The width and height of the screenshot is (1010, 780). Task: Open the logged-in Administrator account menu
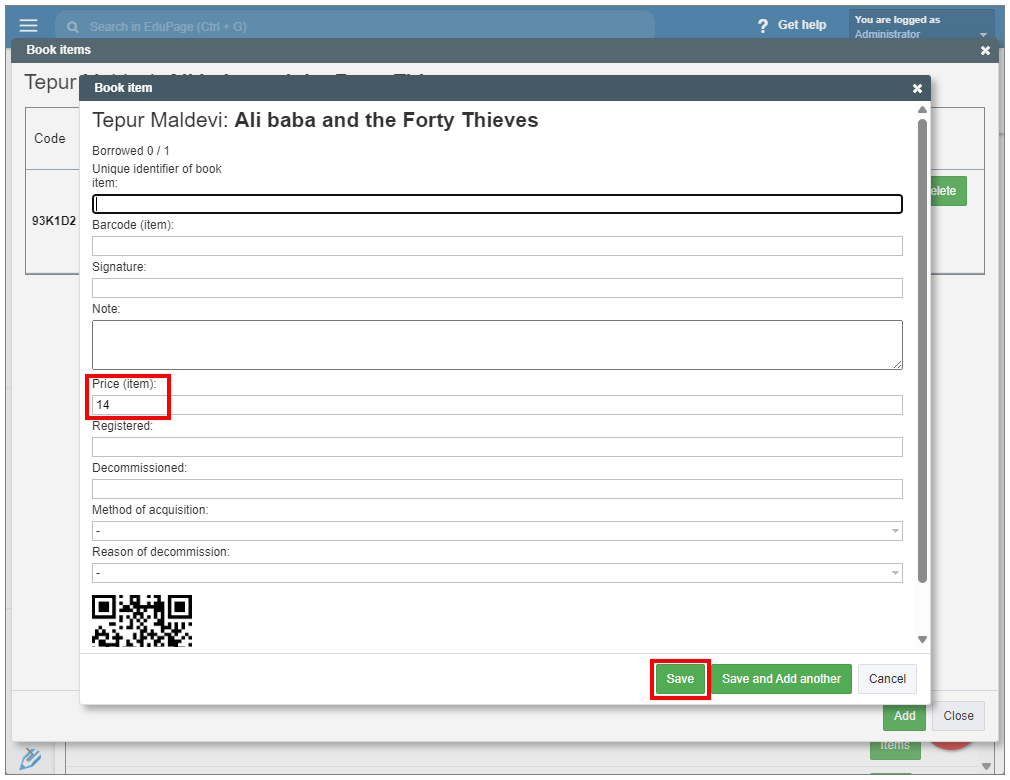tap(920, 27)
